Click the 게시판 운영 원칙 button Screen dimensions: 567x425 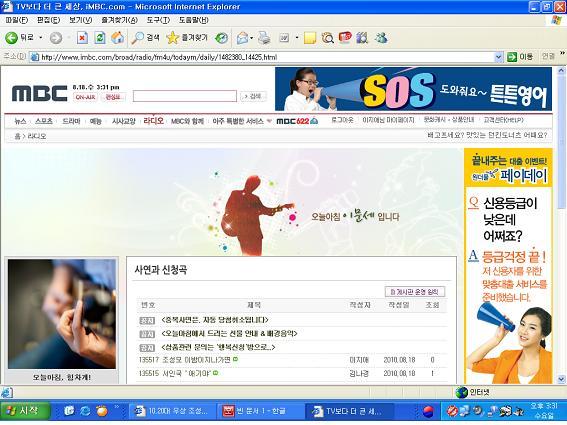click(x=415, y=292)
